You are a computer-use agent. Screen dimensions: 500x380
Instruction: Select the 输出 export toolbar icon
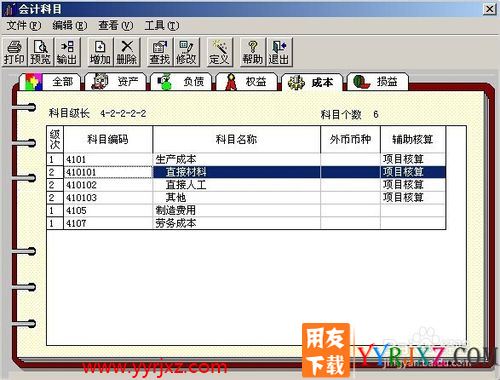point(67,52)
